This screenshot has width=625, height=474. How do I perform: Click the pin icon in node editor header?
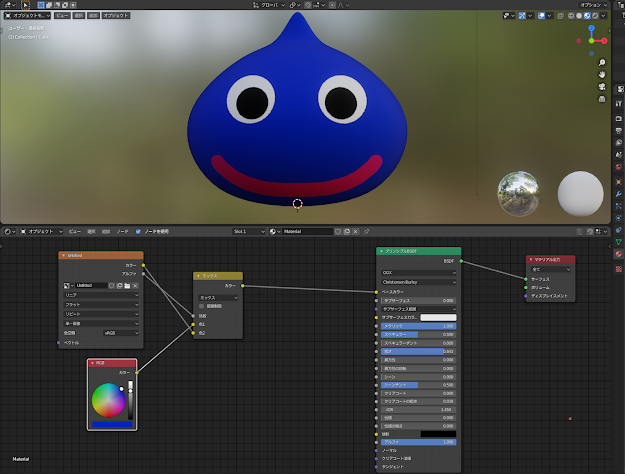(366, 231)
